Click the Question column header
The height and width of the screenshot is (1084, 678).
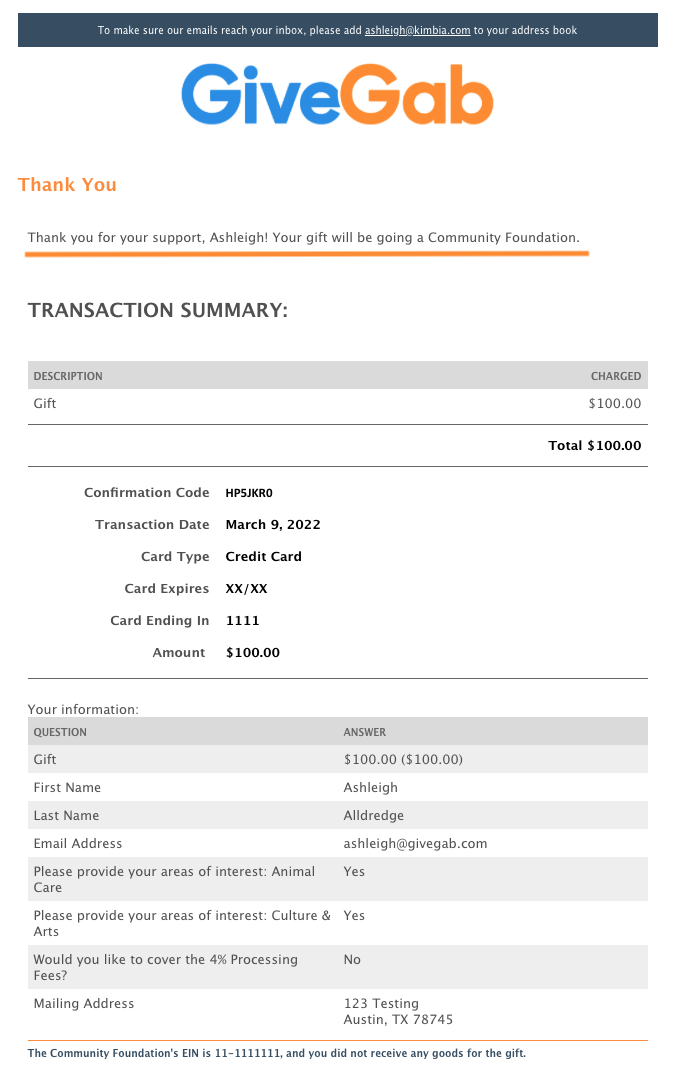coord(60,732)
